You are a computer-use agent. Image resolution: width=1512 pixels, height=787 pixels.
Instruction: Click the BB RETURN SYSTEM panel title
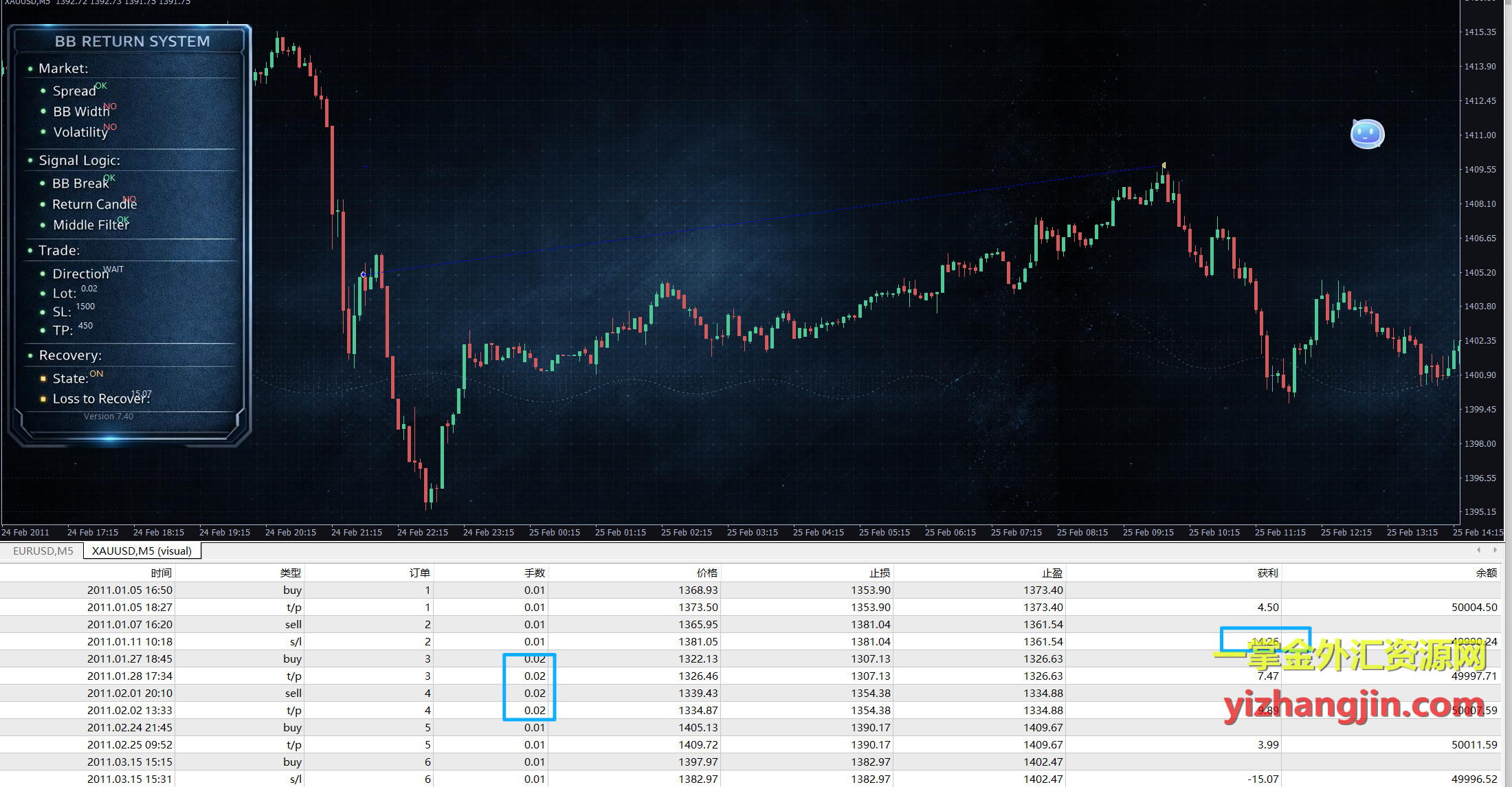click(132, 41)
